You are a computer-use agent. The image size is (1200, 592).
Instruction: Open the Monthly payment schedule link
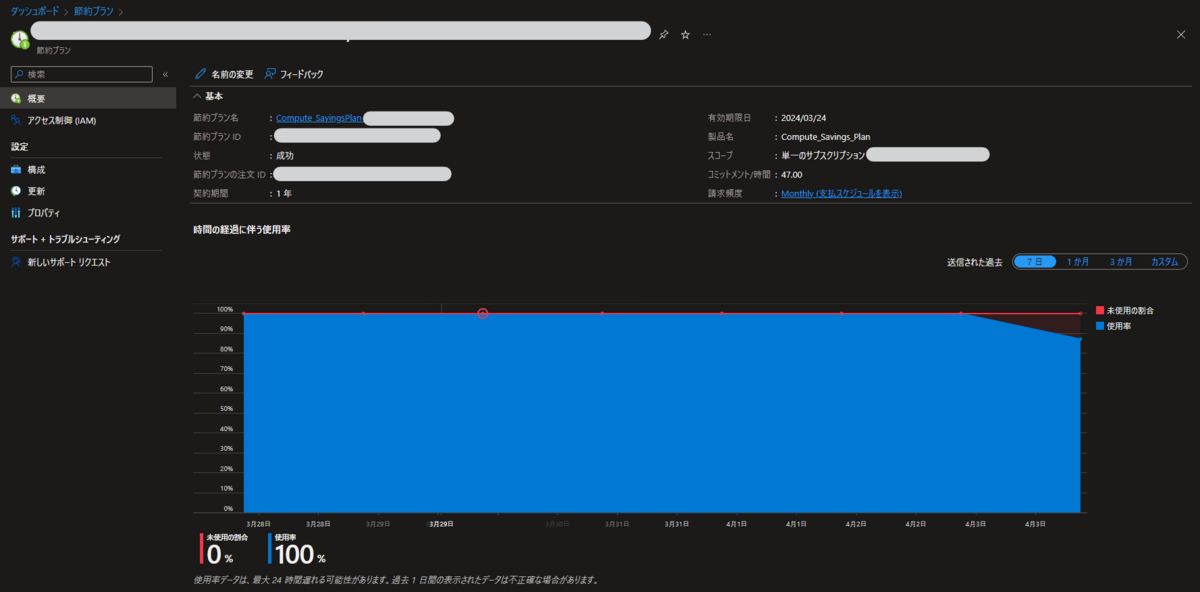click(841, 193)
